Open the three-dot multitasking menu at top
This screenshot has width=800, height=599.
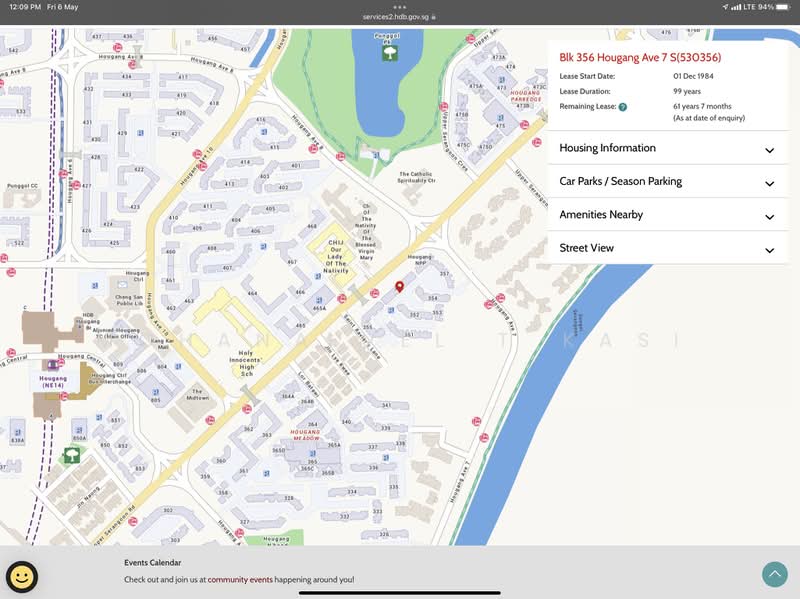(x=399, y=7)
